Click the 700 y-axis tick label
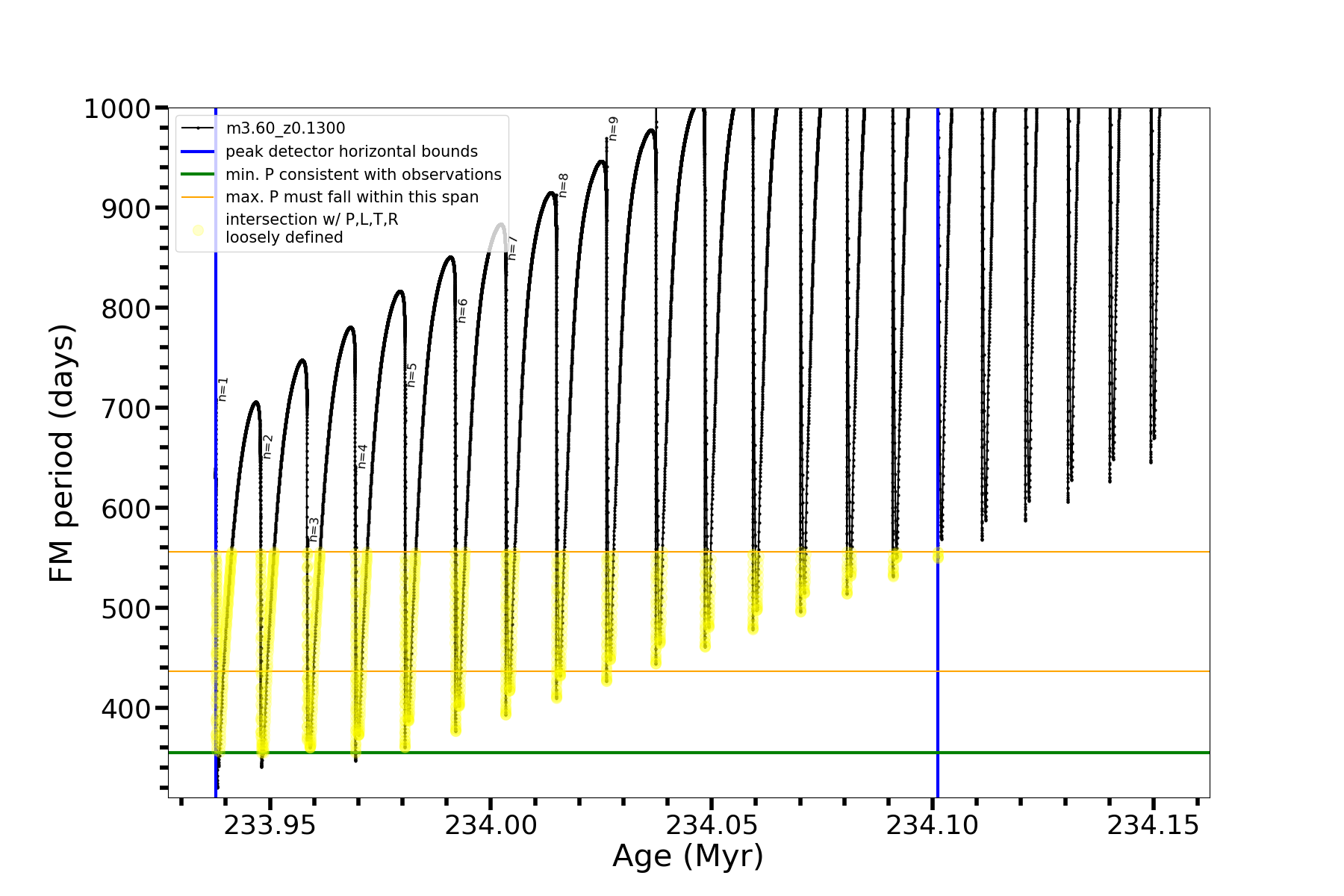The image size is (1344, 896). 125,408
